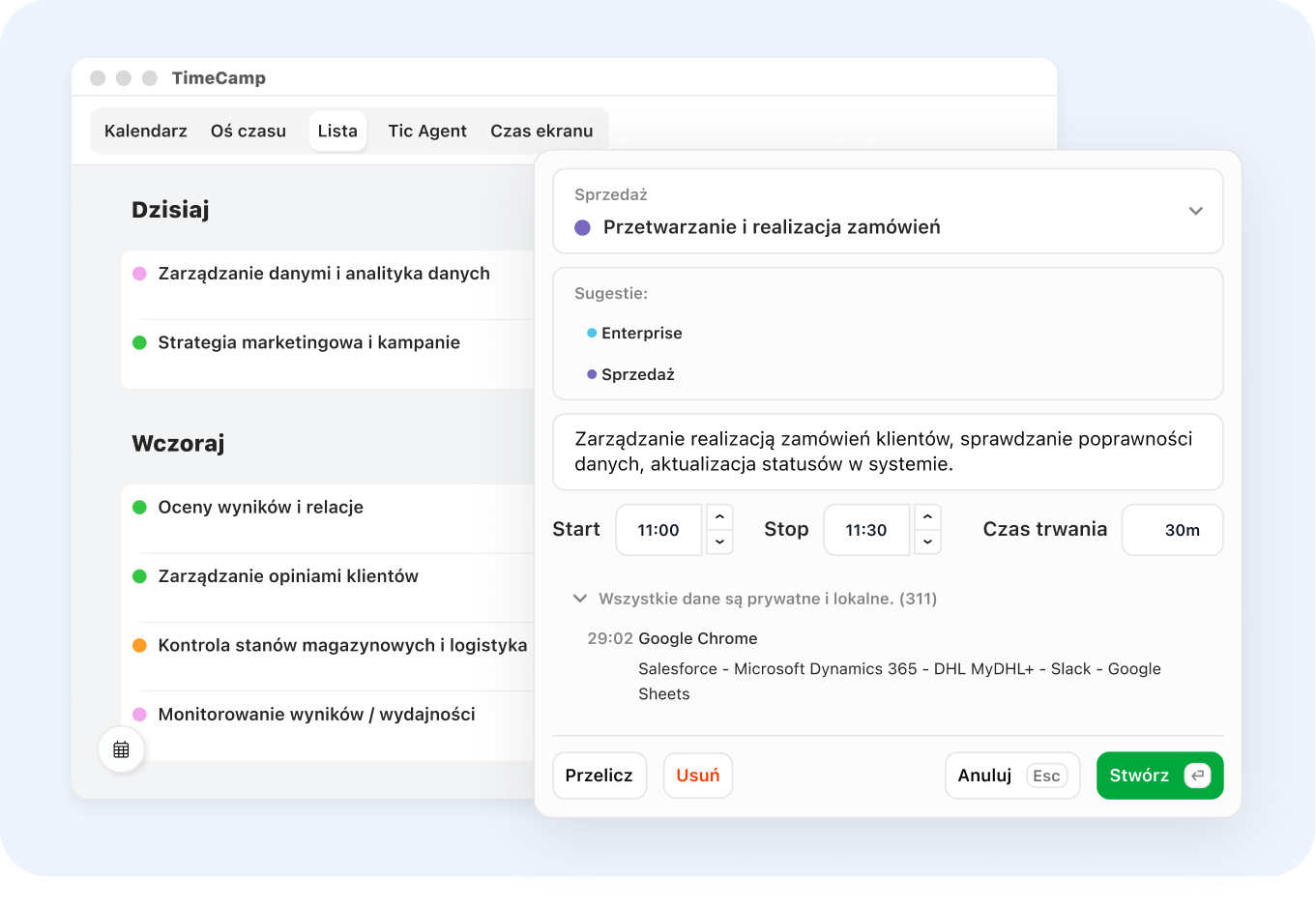Screen dimensions: 1316x909
Task: Click the enter-key icon on Stwórz button
Action: [1197, 776]
